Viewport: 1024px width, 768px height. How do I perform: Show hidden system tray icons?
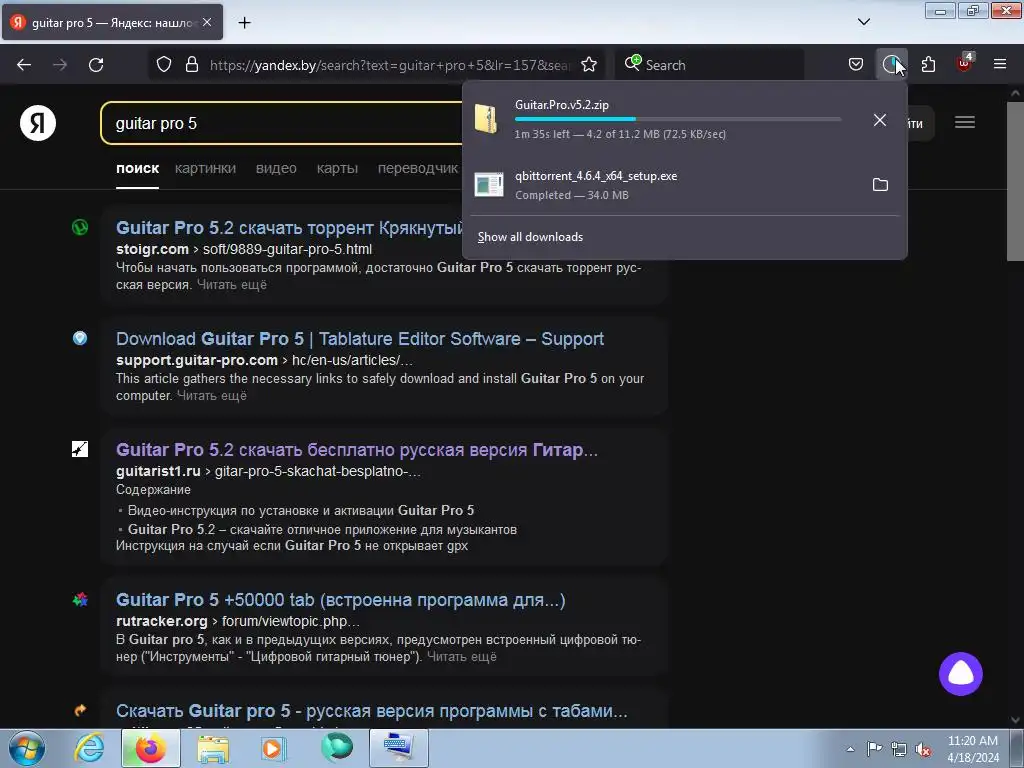pyautogui.click(x=850, y=749)
